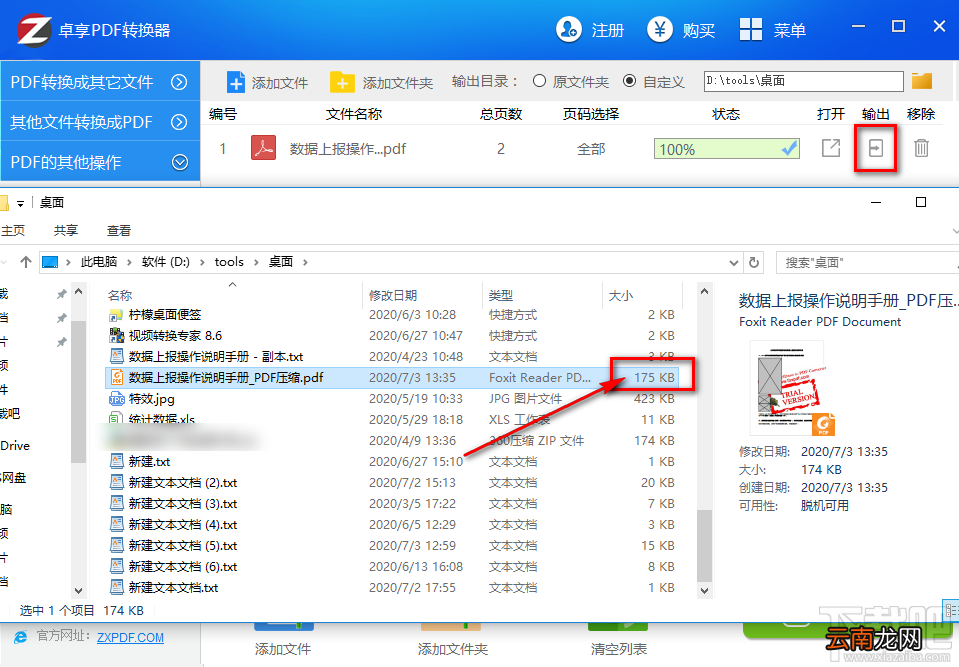959x667 pixels.
Task: Open the 主页 ribbon tab
Action: 13,230
